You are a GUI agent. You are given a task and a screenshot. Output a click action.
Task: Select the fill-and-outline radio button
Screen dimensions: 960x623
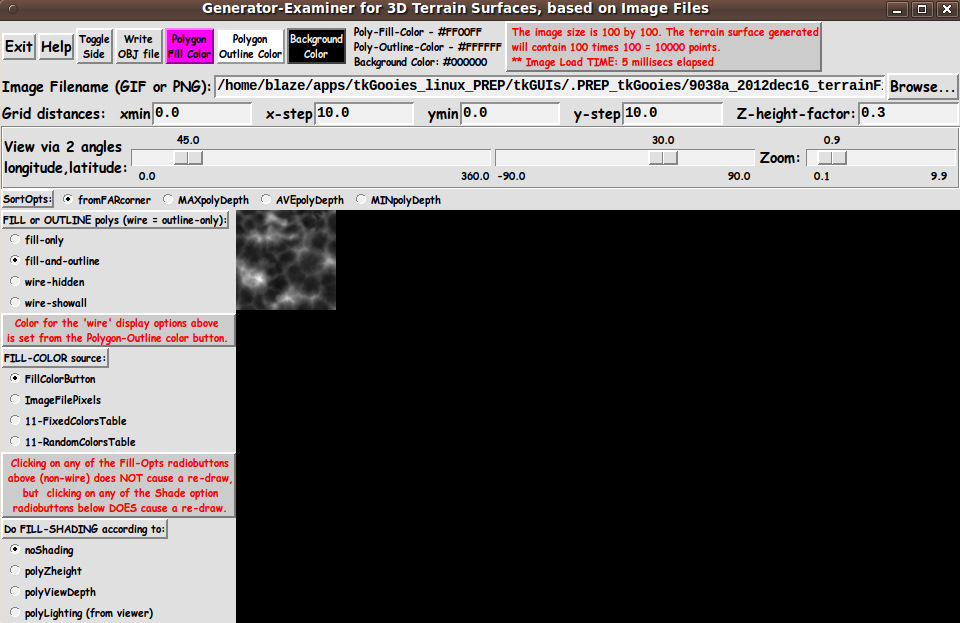[54, 261]
